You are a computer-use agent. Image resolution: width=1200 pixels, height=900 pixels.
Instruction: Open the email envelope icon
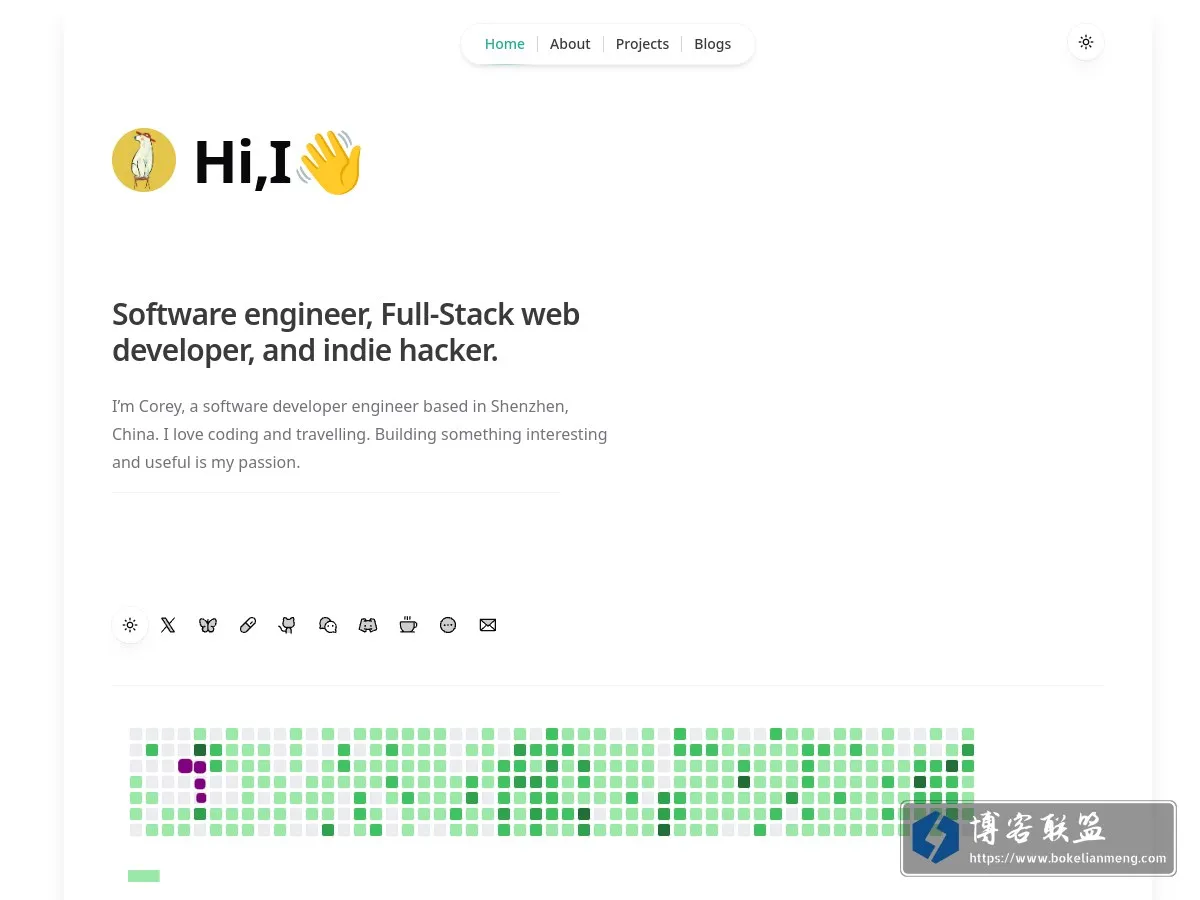click(488, 625)
